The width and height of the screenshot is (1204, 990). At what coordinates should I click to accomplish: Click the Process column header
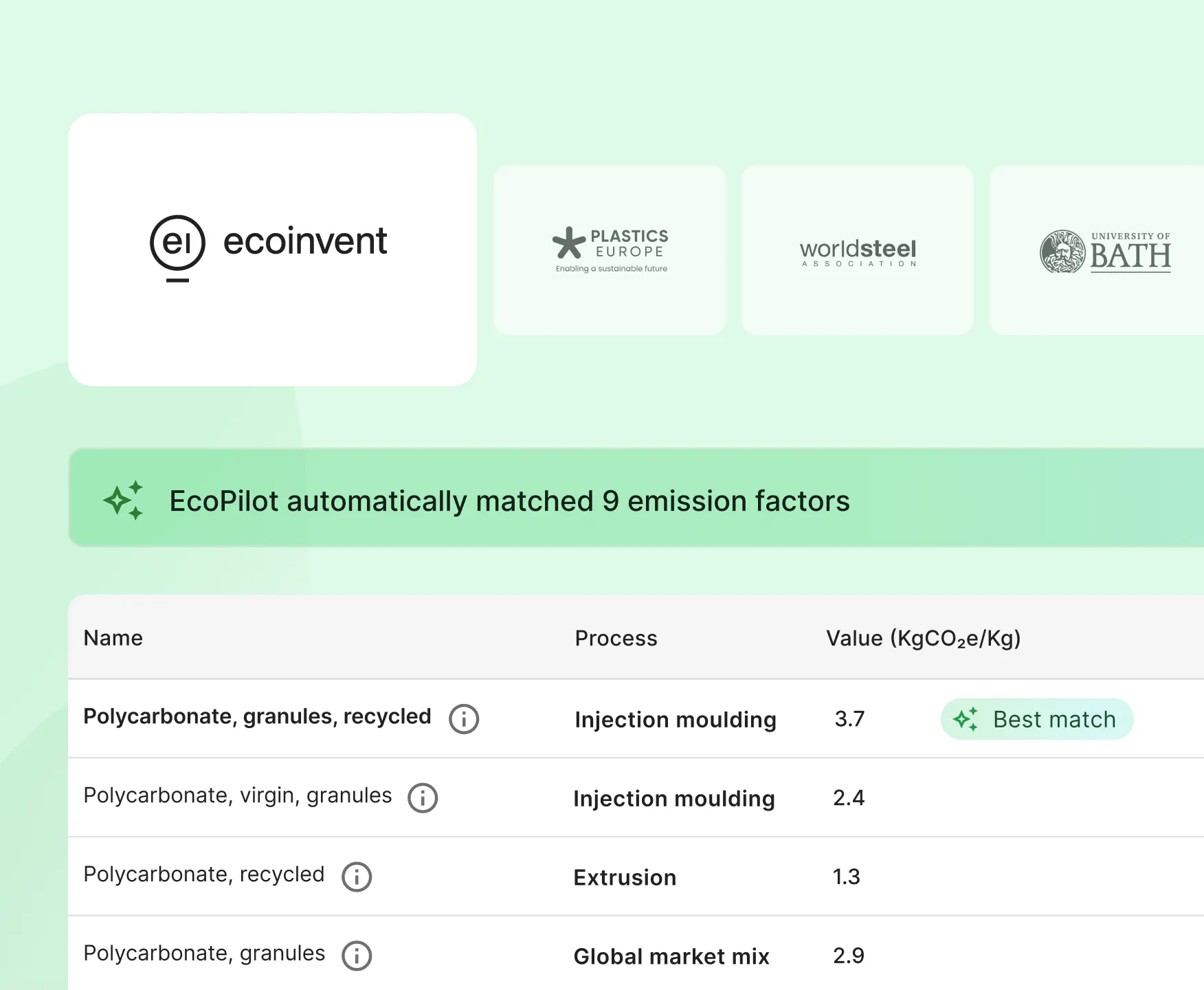(x=616, y=638)
